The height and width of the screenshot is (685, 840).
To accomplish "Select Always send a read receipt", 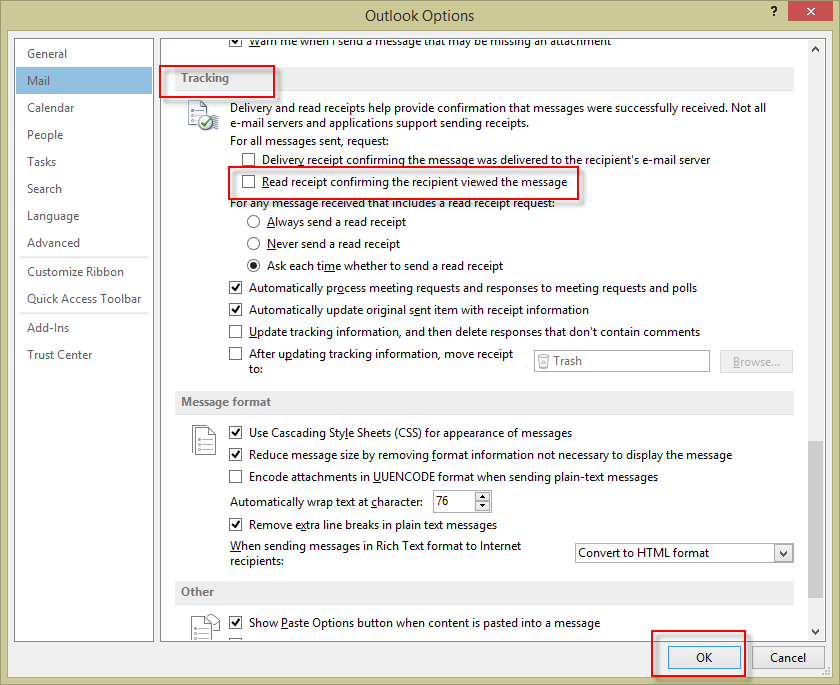I will coord(253,222).
